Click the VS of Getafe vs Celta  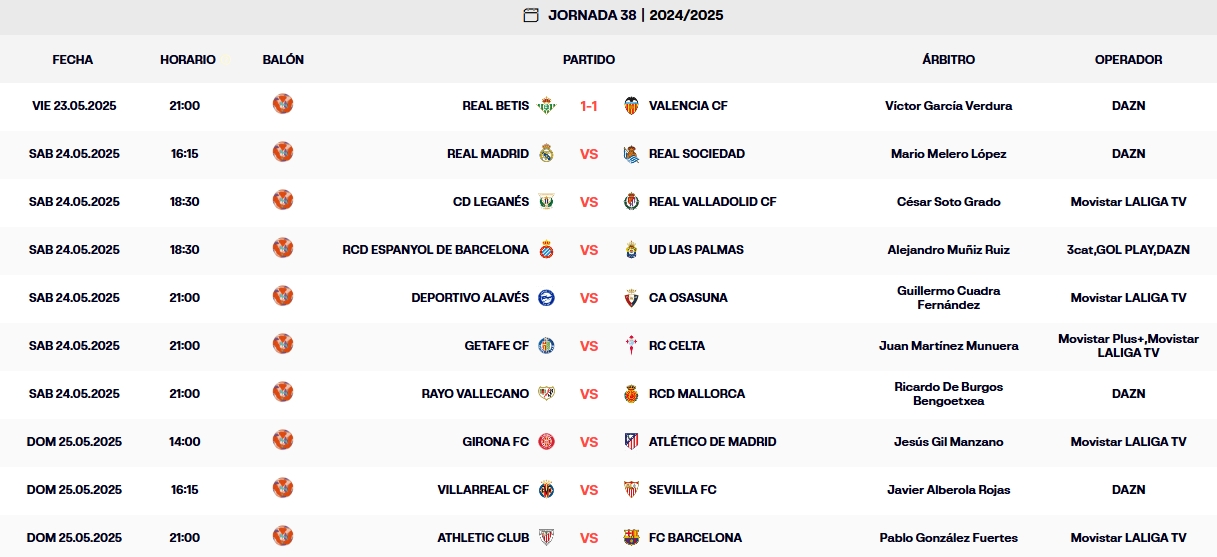click(589, 346)
